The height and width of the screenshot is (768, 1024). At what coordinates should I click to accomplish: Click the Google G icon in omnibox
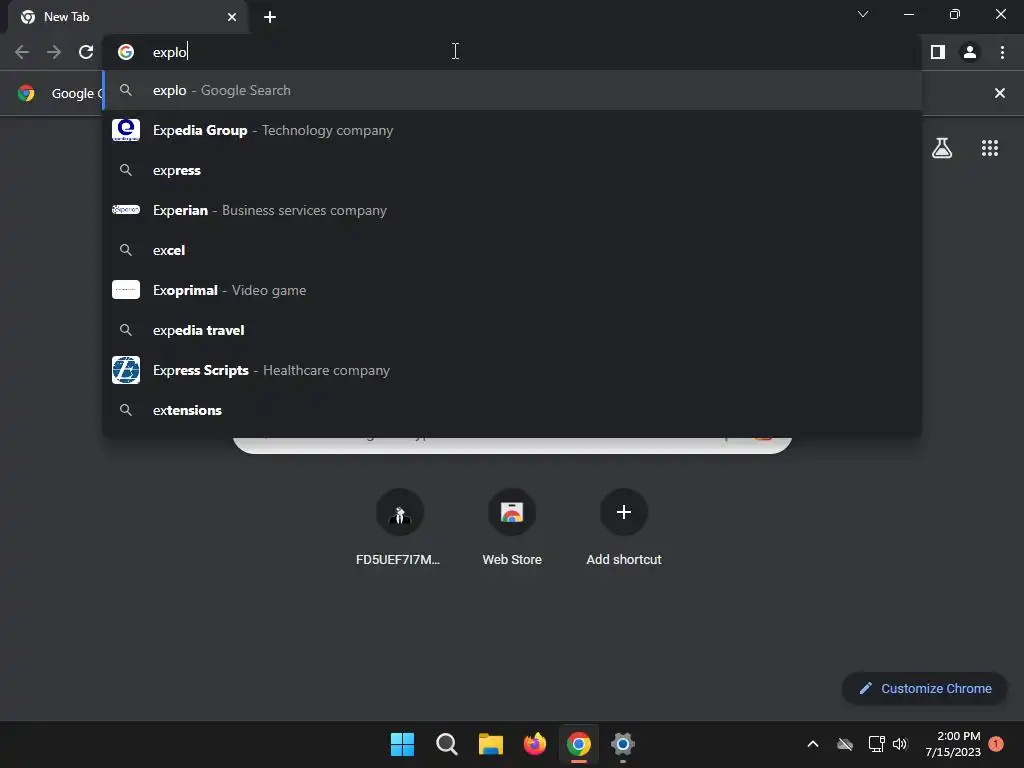126,52
